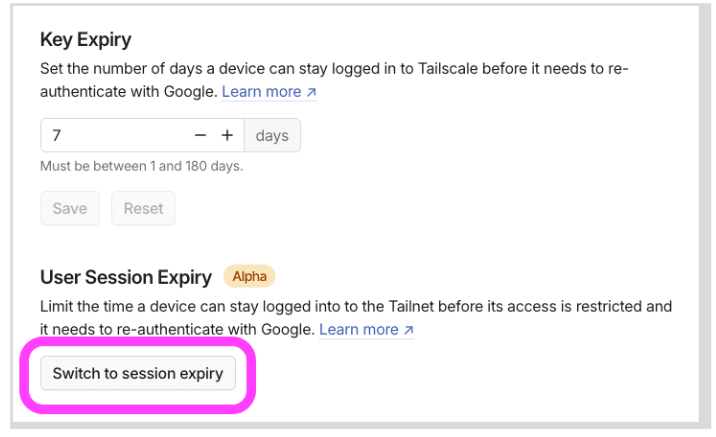Screen dimensions: 716x437
Task: Click the Key Expiry heading
Action: click(86, 40)
